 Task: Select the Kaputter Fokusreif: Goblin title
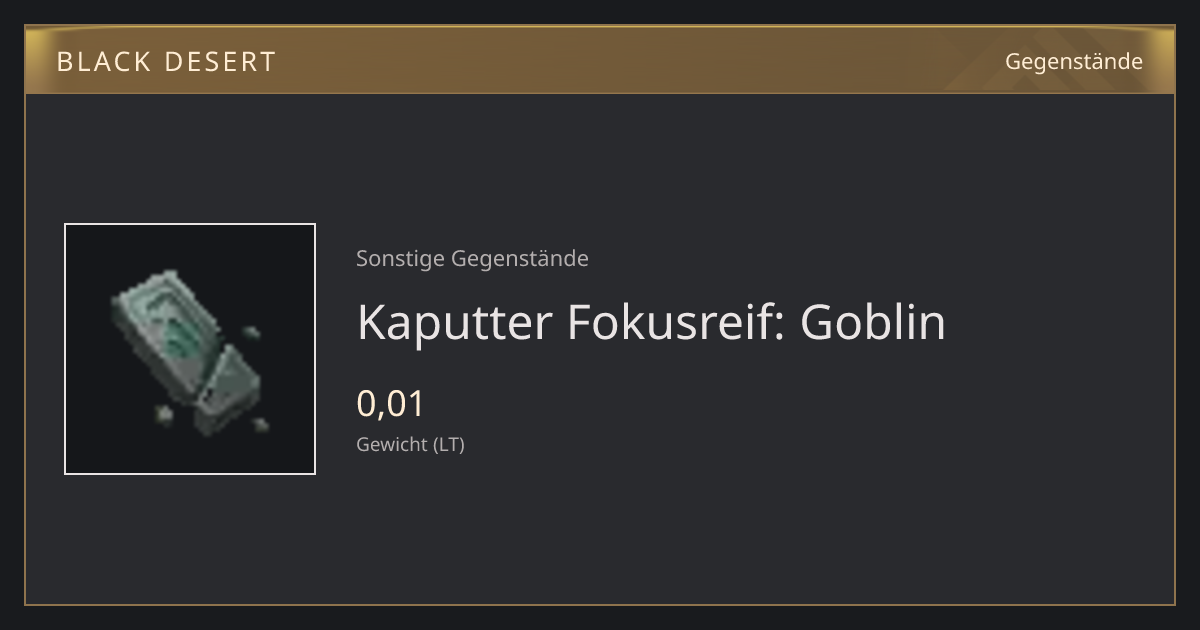(651, 322)
